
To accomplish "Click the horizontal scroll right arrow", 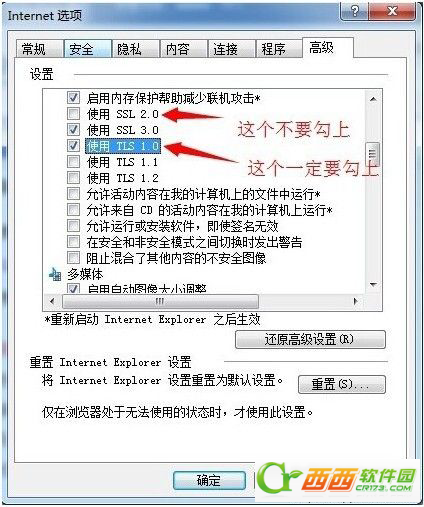I will click(x=355, y=301).
